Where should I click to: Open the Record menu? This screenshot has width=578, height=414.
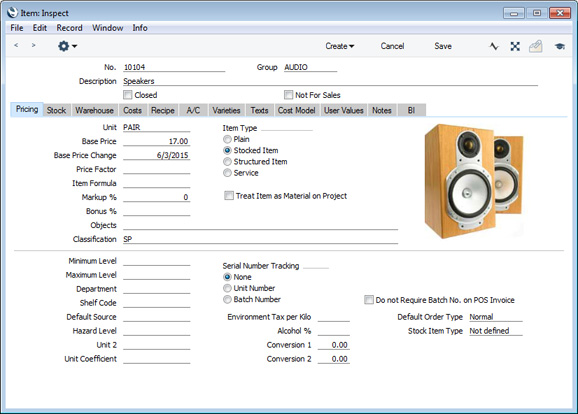69,28
